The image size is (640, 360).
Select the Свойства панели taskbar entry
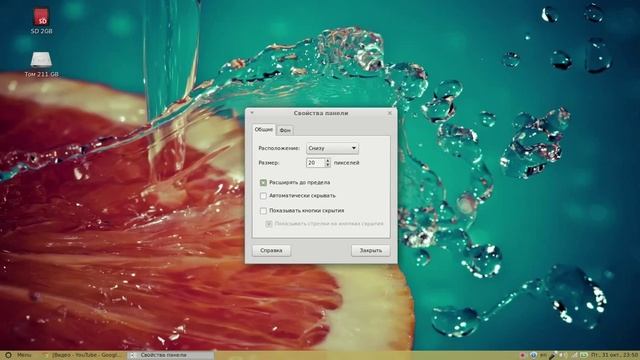tap(170, 356)
